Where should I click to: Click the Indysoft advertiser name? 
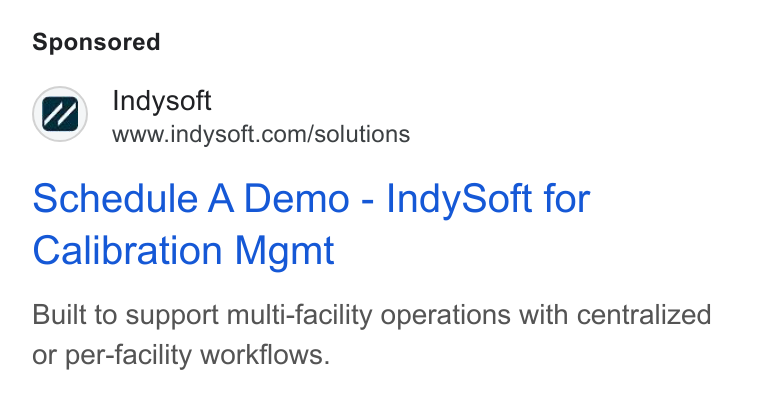coord(161,101)
